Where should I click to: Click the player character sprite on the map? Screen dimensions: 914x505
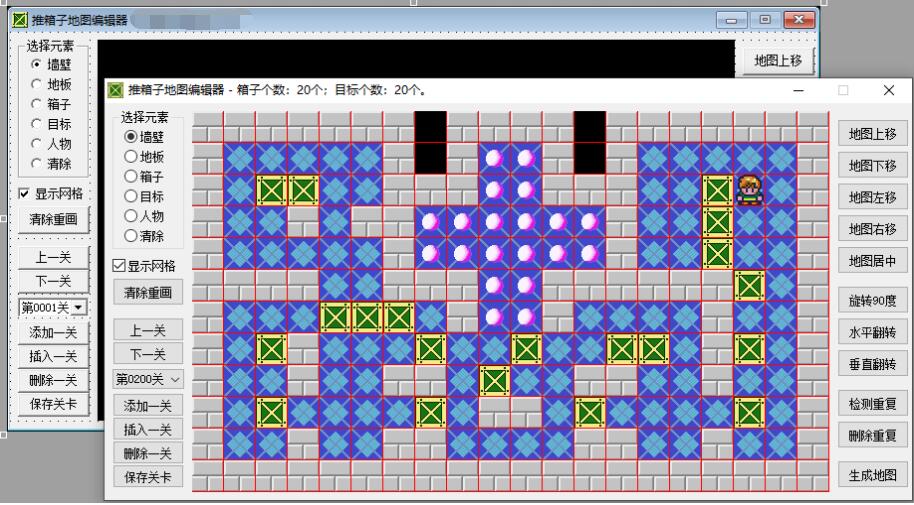tap(749, 189)
